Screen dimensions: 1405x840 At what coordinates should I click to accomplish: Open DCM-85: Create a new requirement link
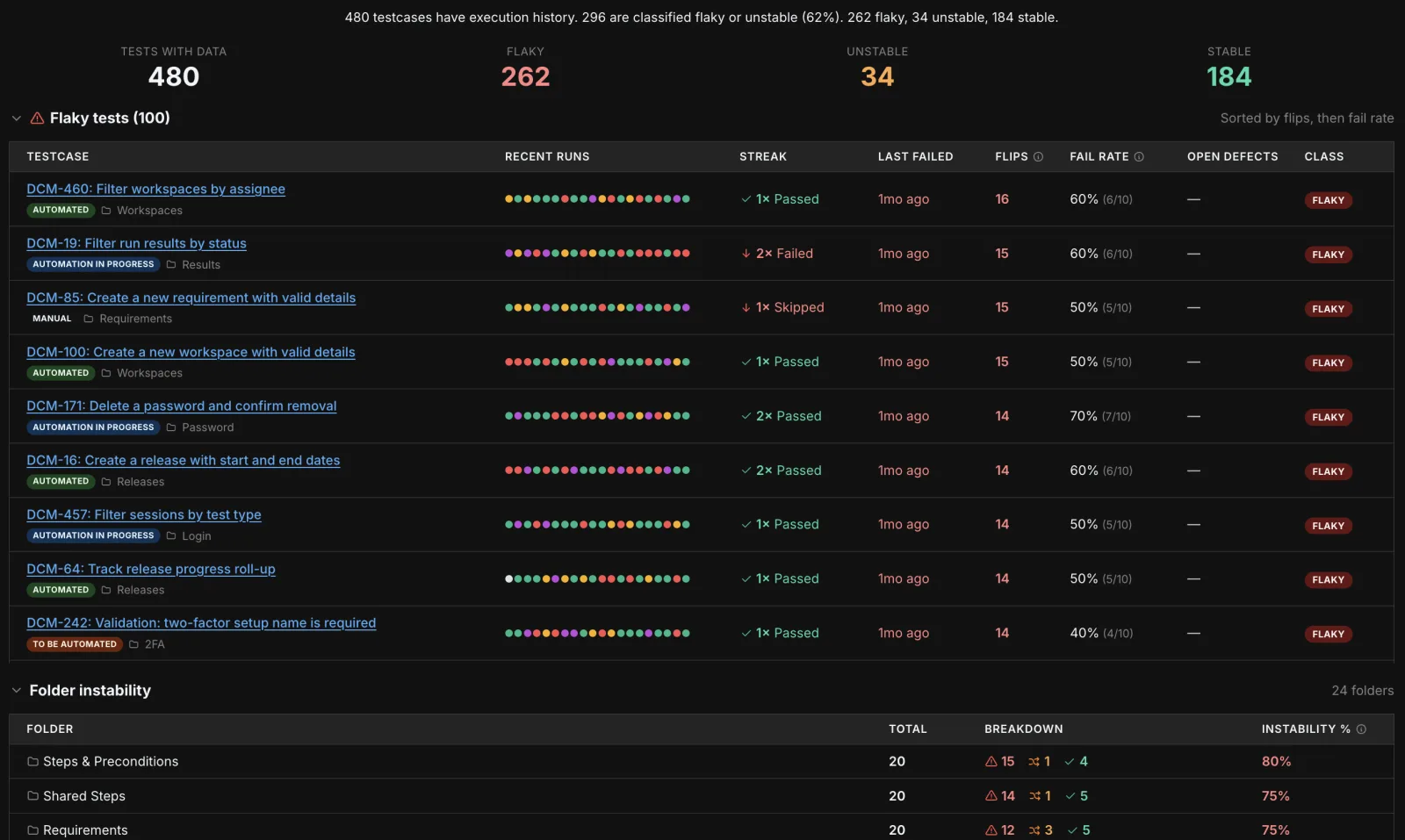[x=191, y=298]
